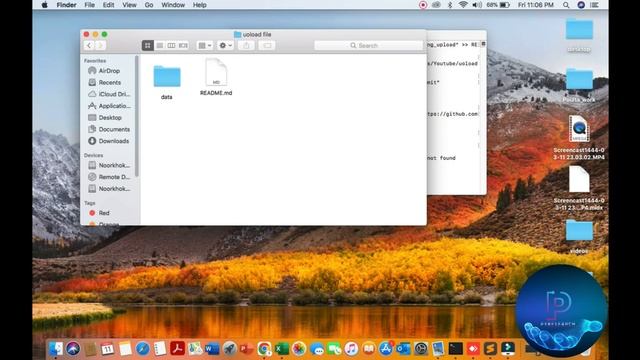Open the Apple menu

(x=44, y=5)
